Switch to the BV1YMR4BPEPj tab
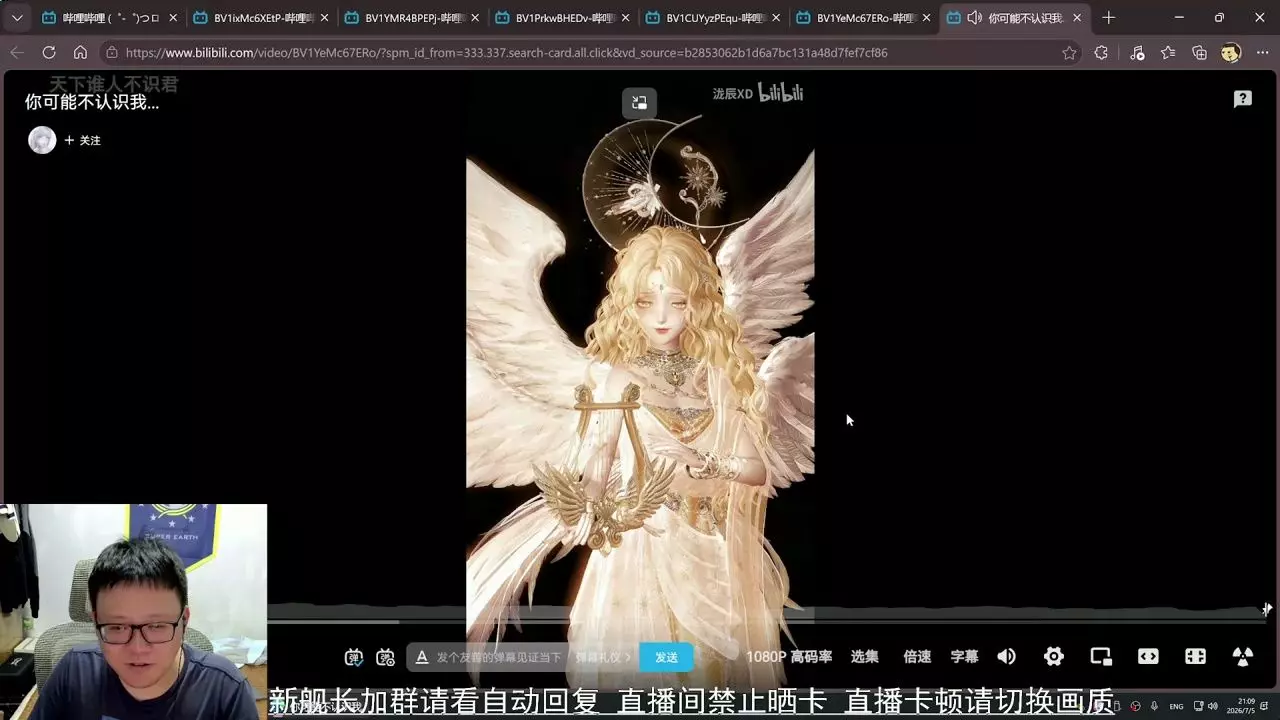 (x=411, y=18)
